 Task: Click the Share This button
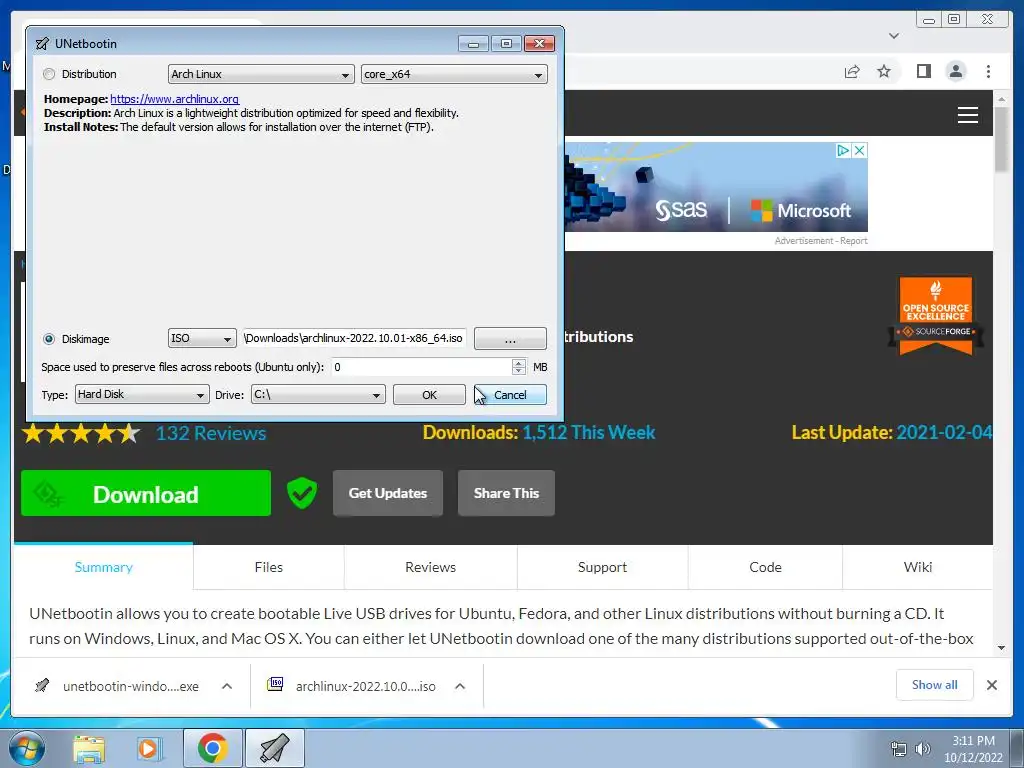click(506, 493)
